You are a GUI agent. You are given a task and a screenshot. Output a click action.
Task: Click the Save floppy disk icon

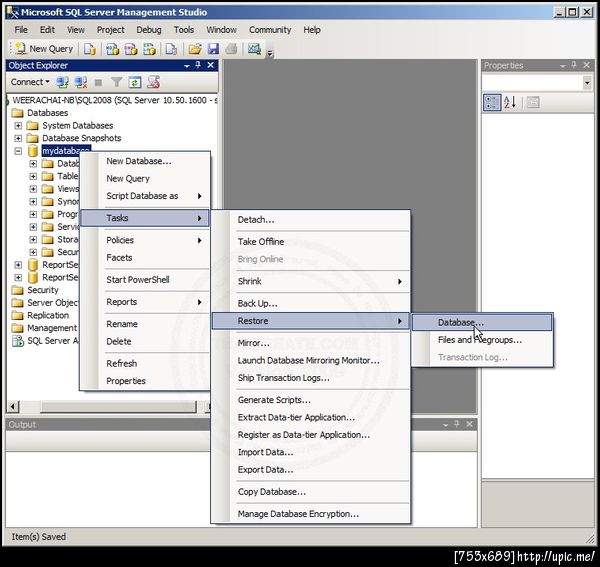point(213,49)
